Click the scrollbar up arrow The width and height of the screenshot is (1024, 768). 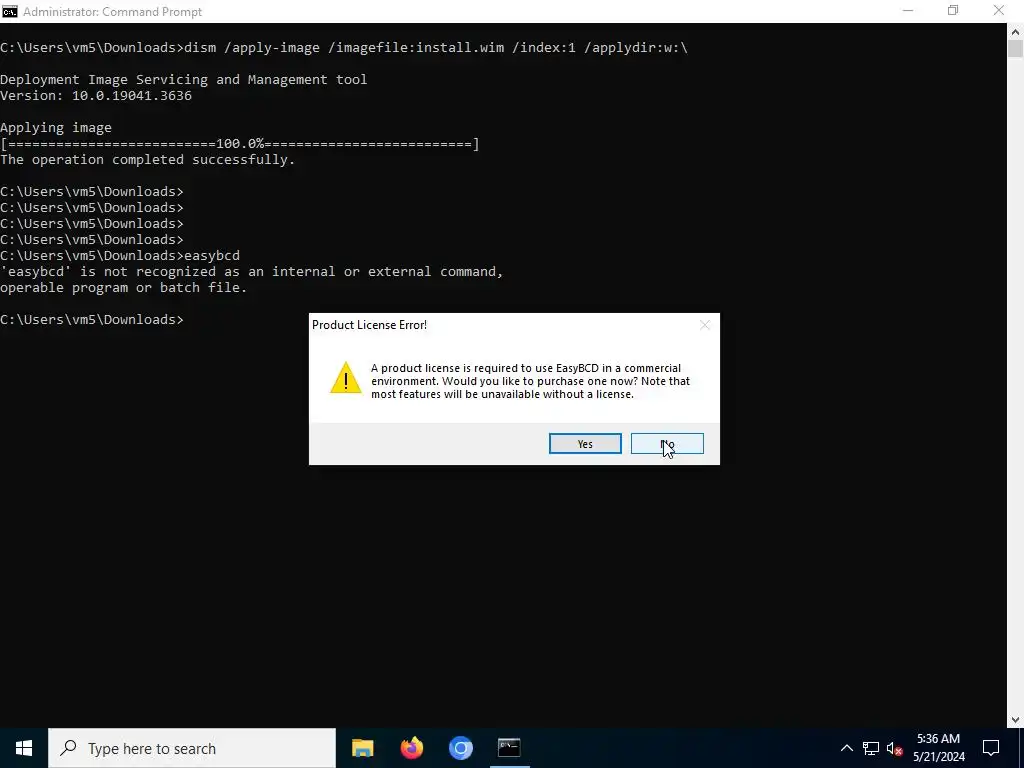[x=1015, y=31]
